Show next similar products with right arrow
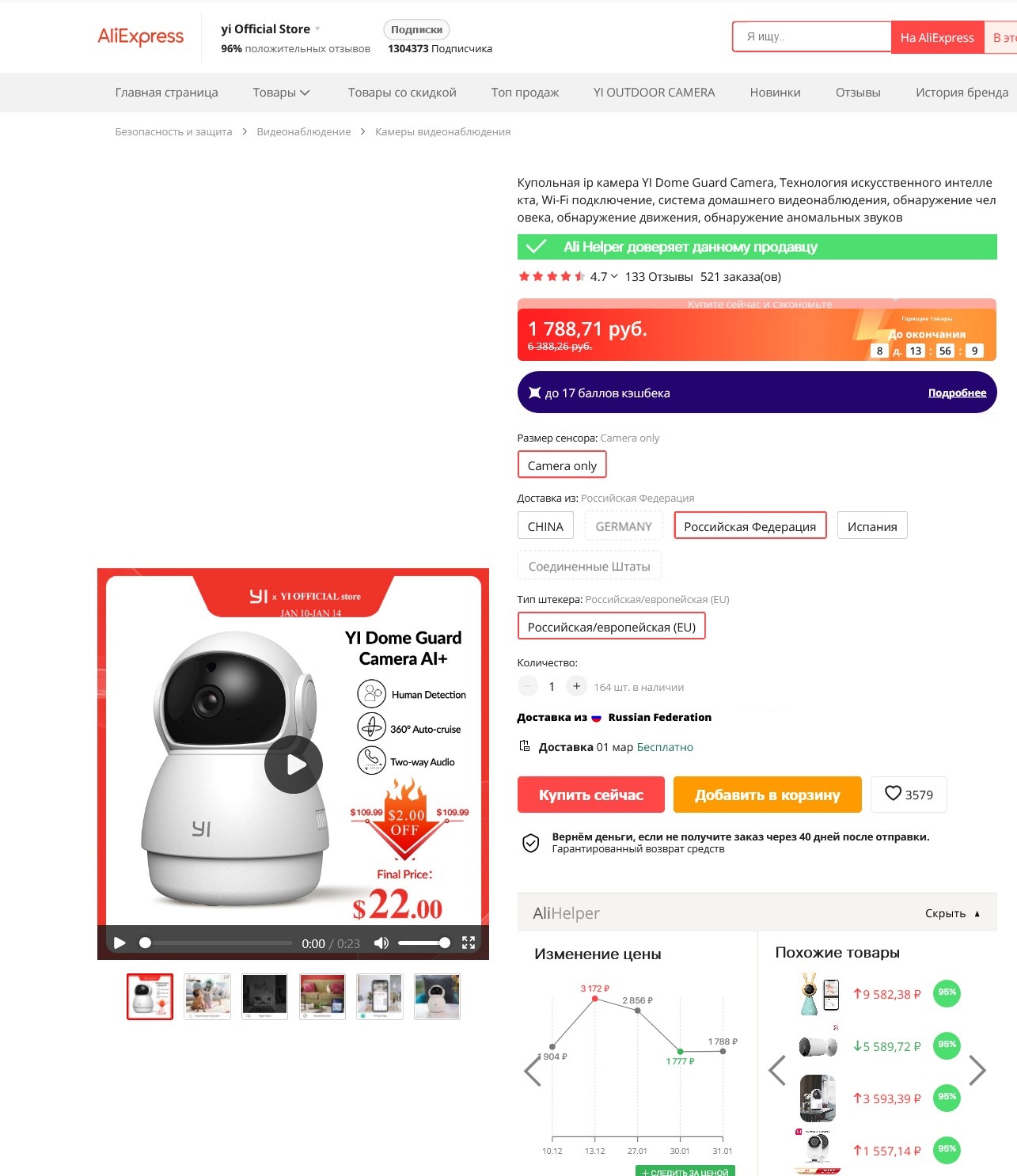This screenshot has height=1176, width=1017. 978,1070
